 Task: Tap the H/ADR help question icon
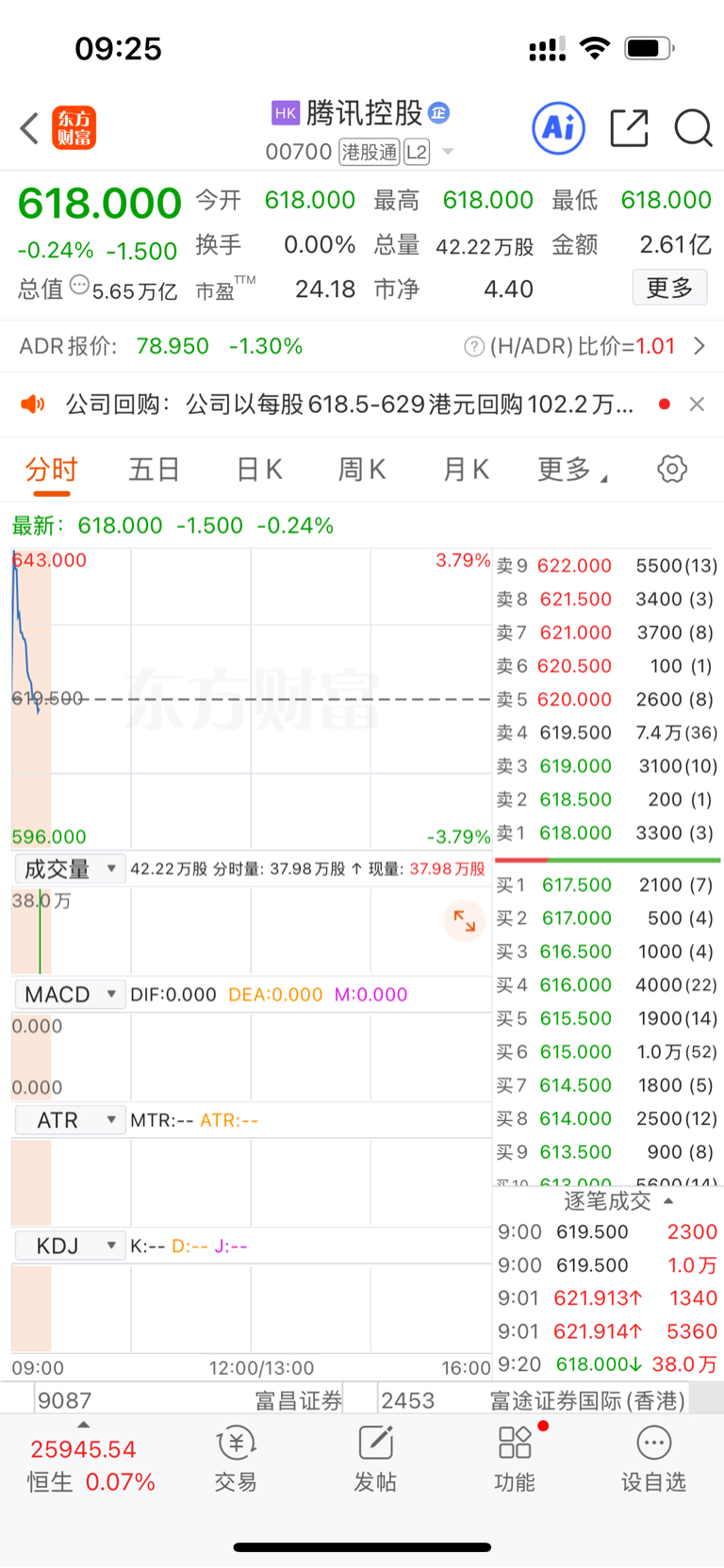pos(474,347)
